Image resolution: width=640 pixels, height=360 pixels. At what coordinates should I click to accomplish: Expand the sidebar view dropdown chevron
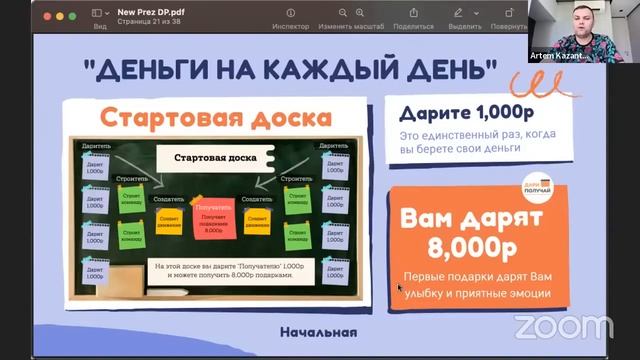(107, 13)
